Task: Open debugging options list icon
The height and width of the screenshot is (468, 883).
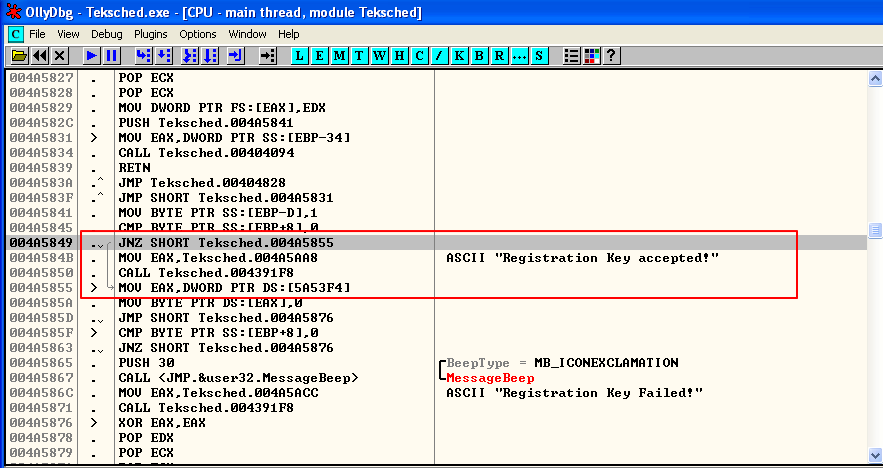Action: pos(572,55)
